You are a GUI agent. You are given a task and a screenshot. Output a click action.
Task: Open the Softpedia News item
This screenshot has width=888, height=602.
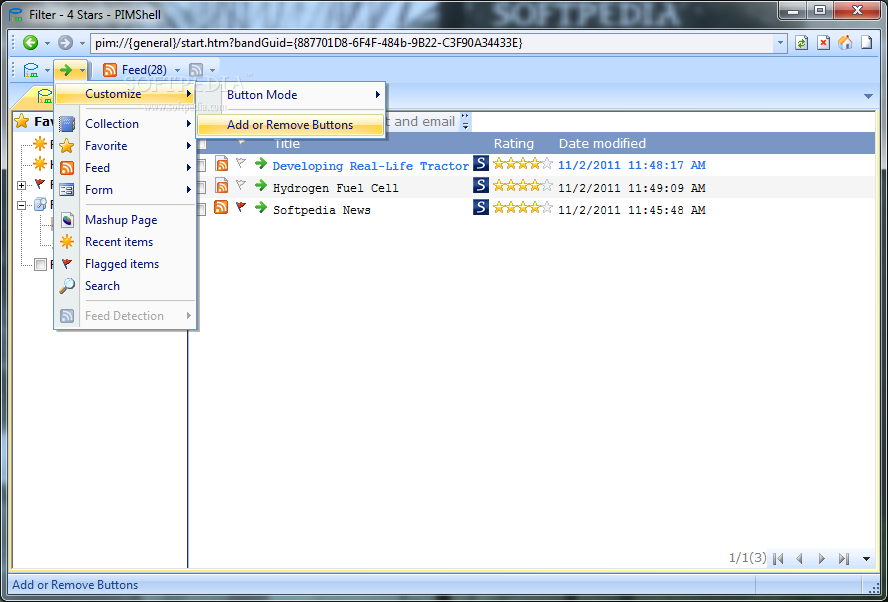[322, 210]
